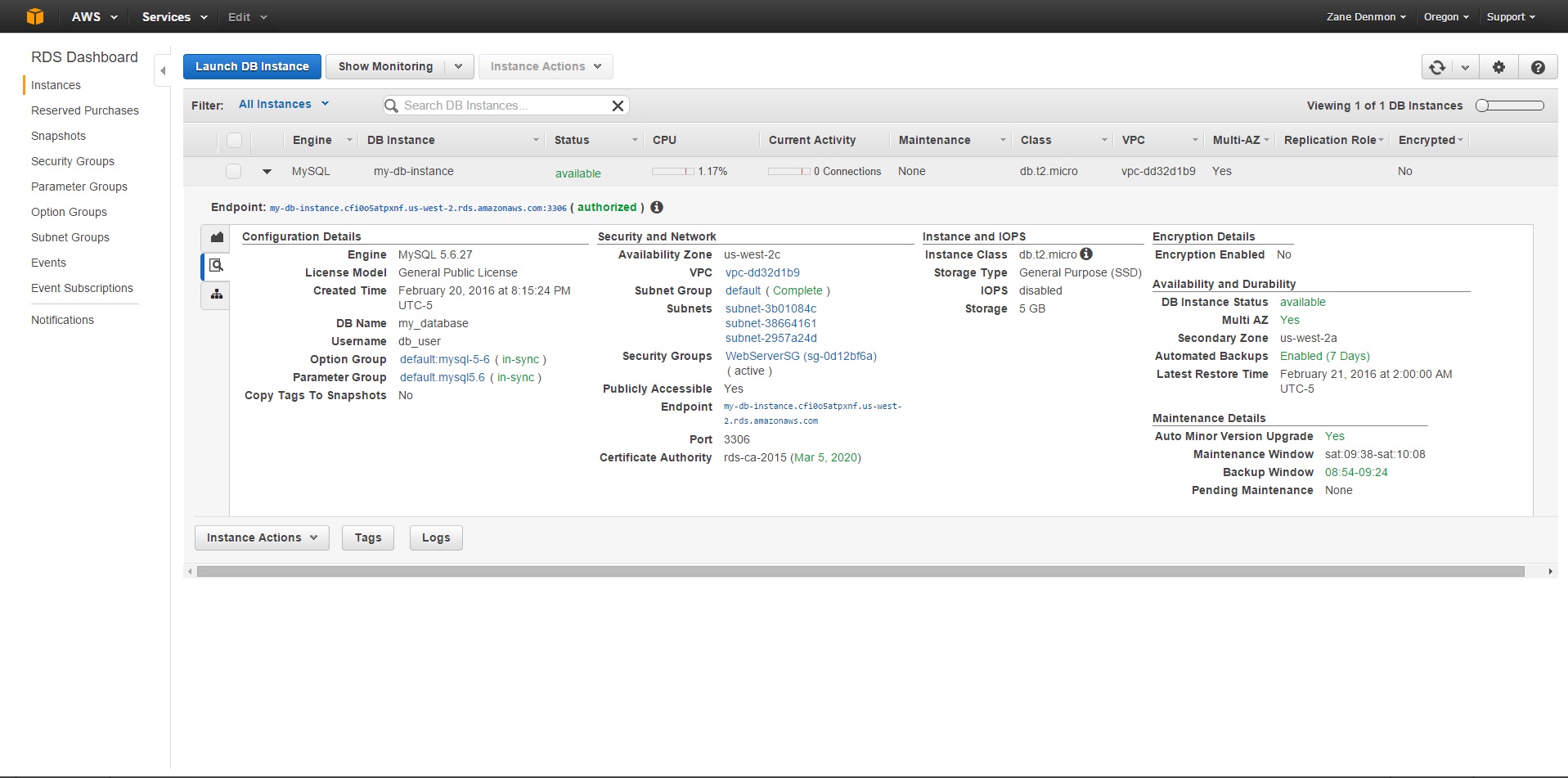Image resolution: width=1568 pixels, height=778 pixels.
Task: Show info icon beside db.t2.micro instance class
Action: point(1086,254)
